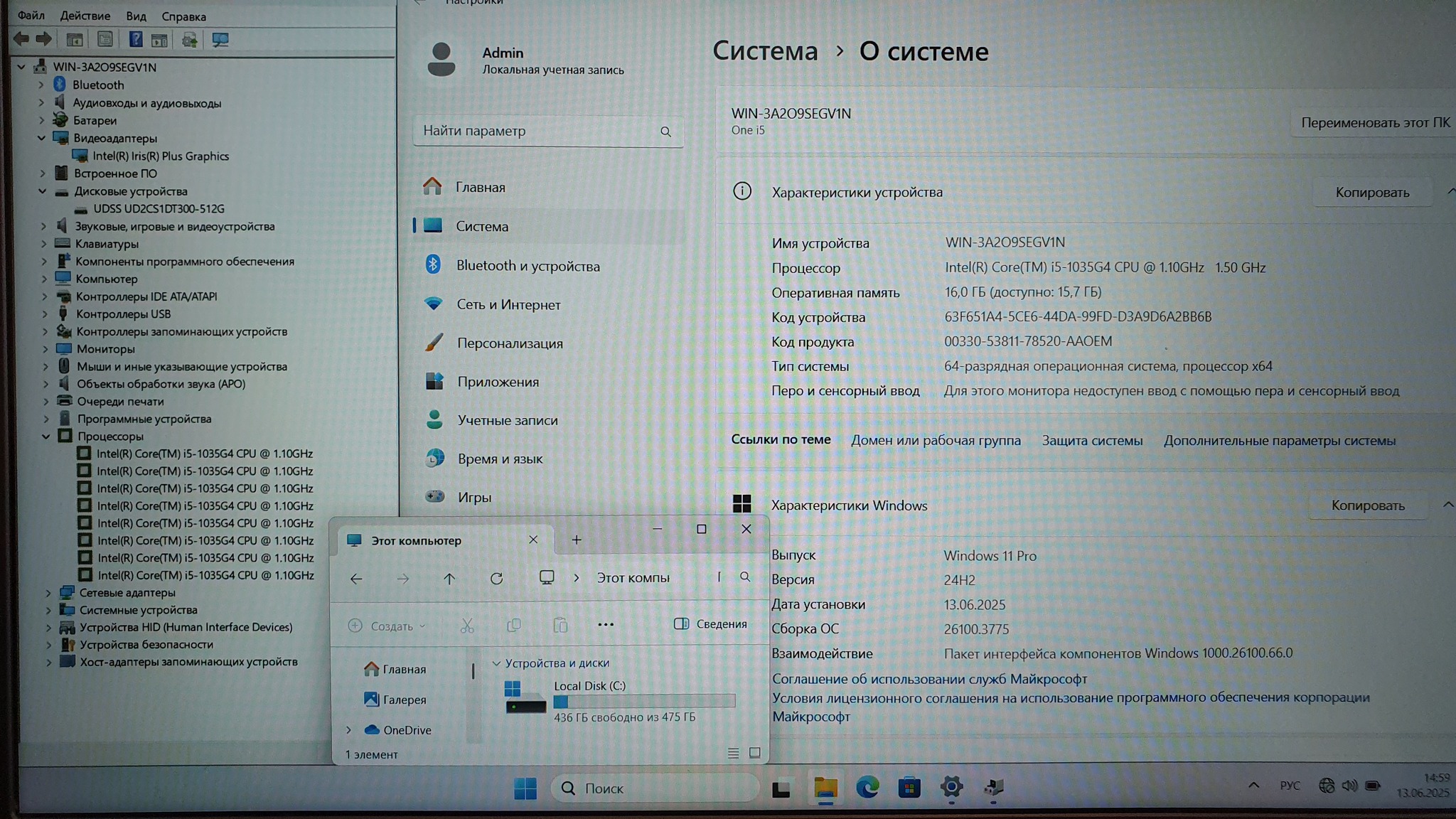The height and width of the screenshot is (819, 1456).
Task: Click the Найти параметр search field
Action: 537,131
